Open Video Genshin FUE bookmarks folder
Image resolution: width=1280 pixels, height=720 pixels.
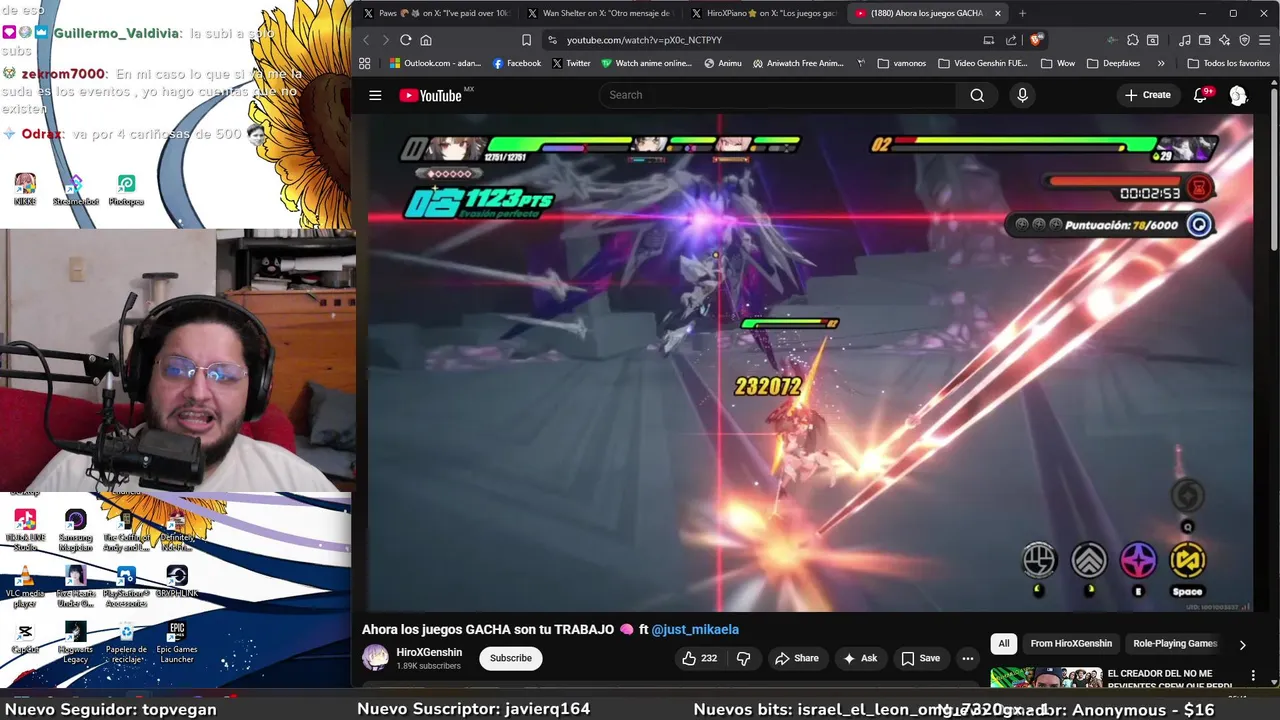tap(983, 63)
